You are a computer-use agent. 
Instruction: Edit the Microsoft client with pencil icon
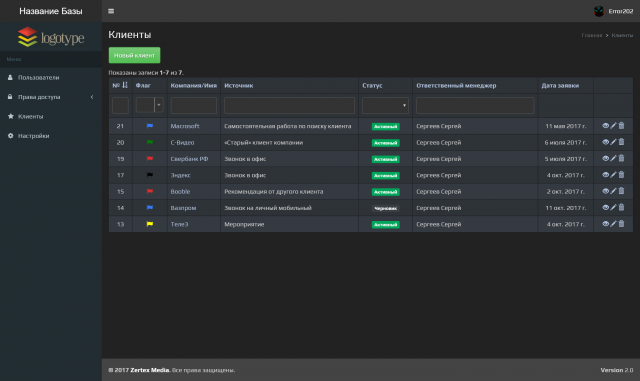pos(613,126)
